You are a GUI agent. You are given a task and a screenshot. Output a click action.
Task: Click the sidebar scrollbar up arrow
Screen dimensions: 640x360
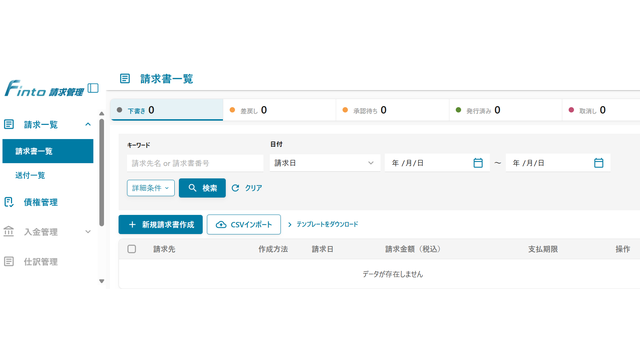102,114
